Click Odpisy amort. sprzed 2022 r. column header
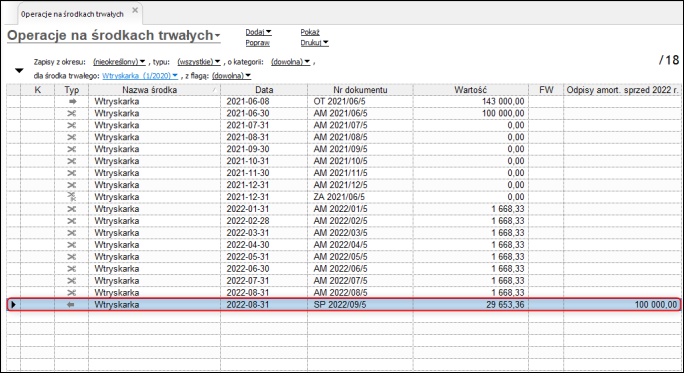This screenshot has width=684, height=373. (x=622, y=90)
